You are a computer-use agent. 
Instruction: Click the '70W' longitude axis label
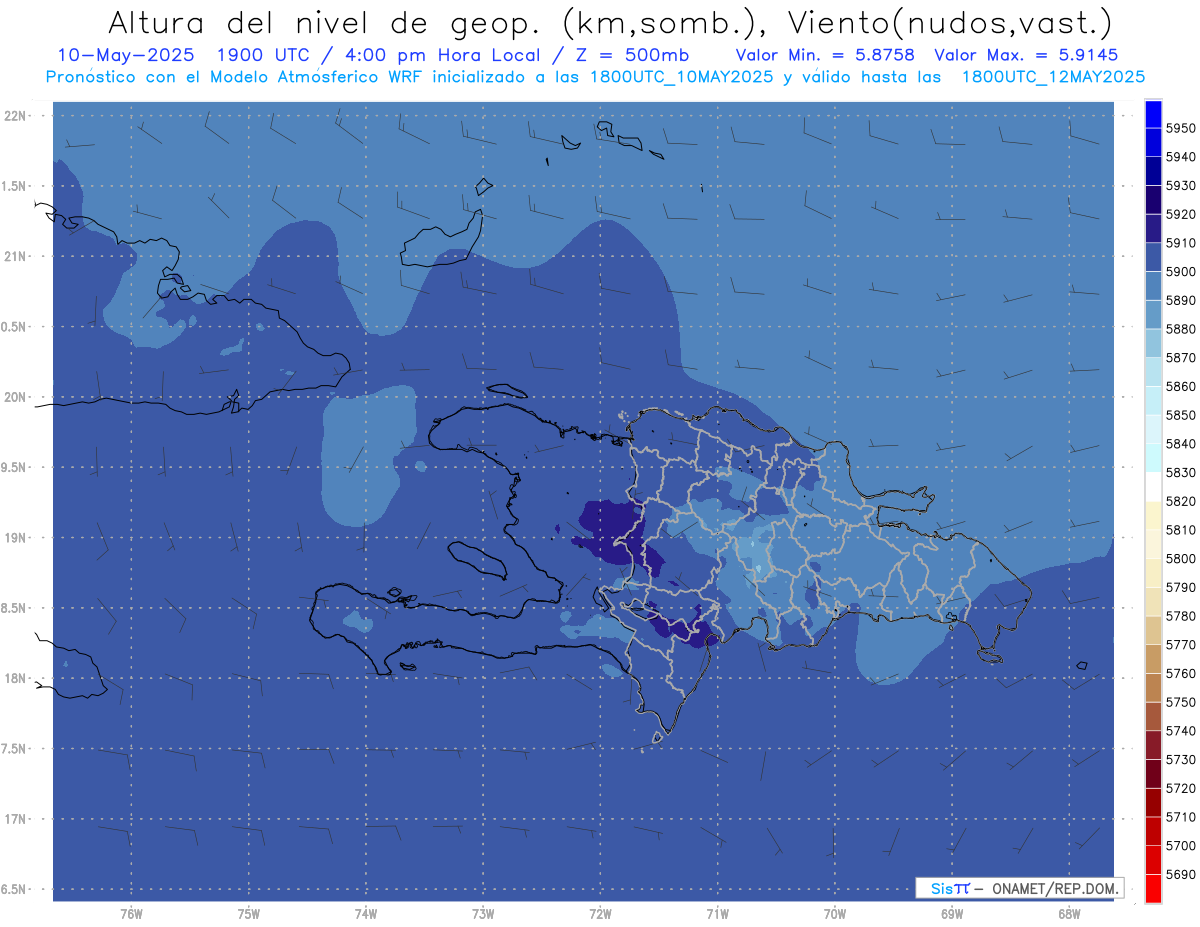(835, 913)
